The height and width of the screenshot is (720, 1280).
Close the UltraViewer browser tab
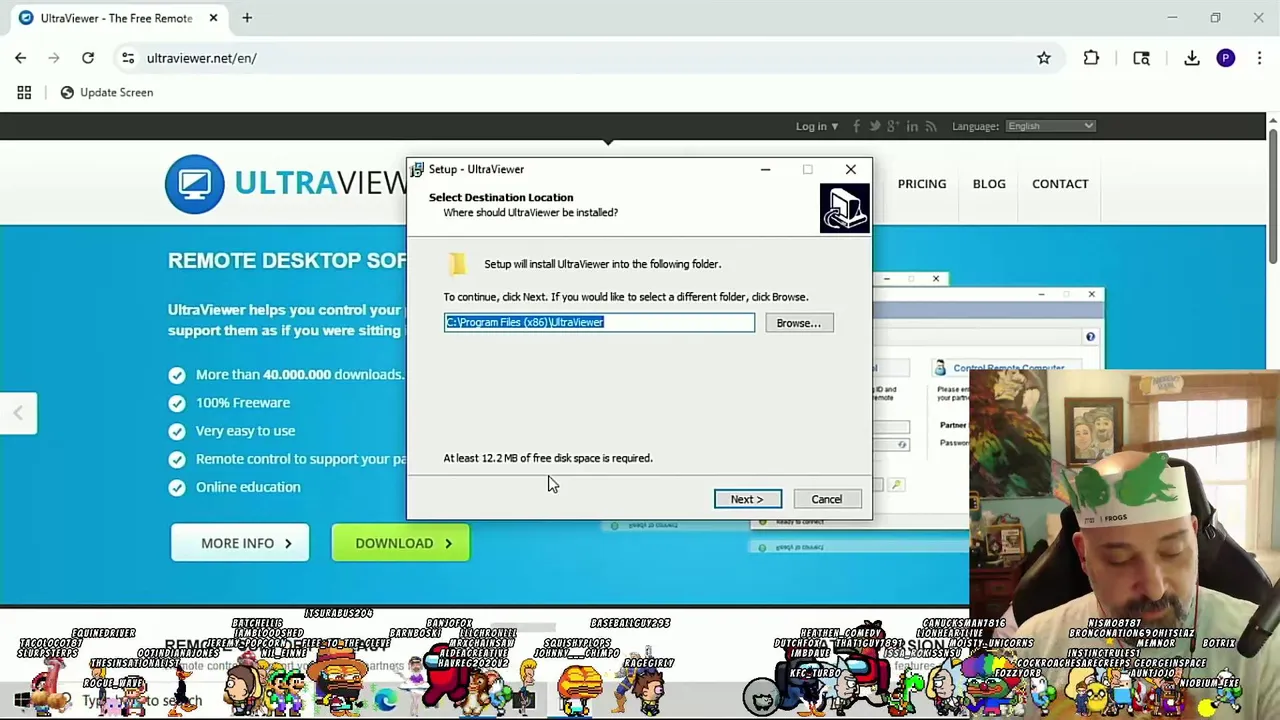[213, 18]
